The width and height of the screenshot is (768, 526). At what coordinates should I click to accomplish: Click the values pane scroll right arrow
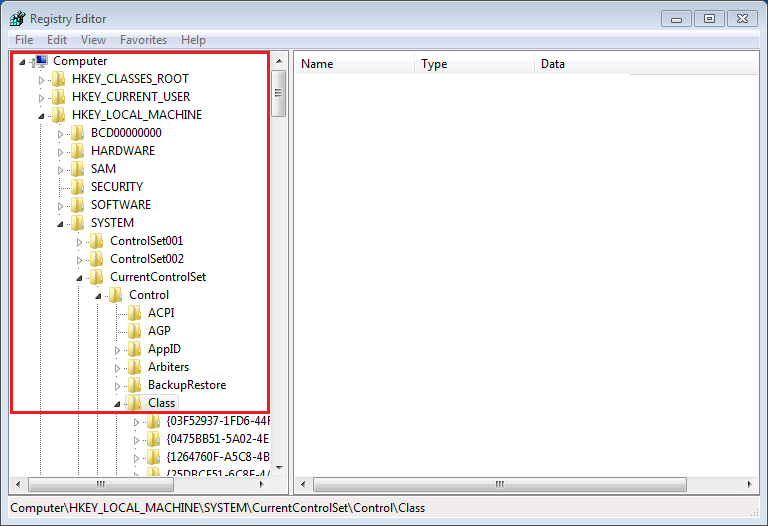coord(749,484)
